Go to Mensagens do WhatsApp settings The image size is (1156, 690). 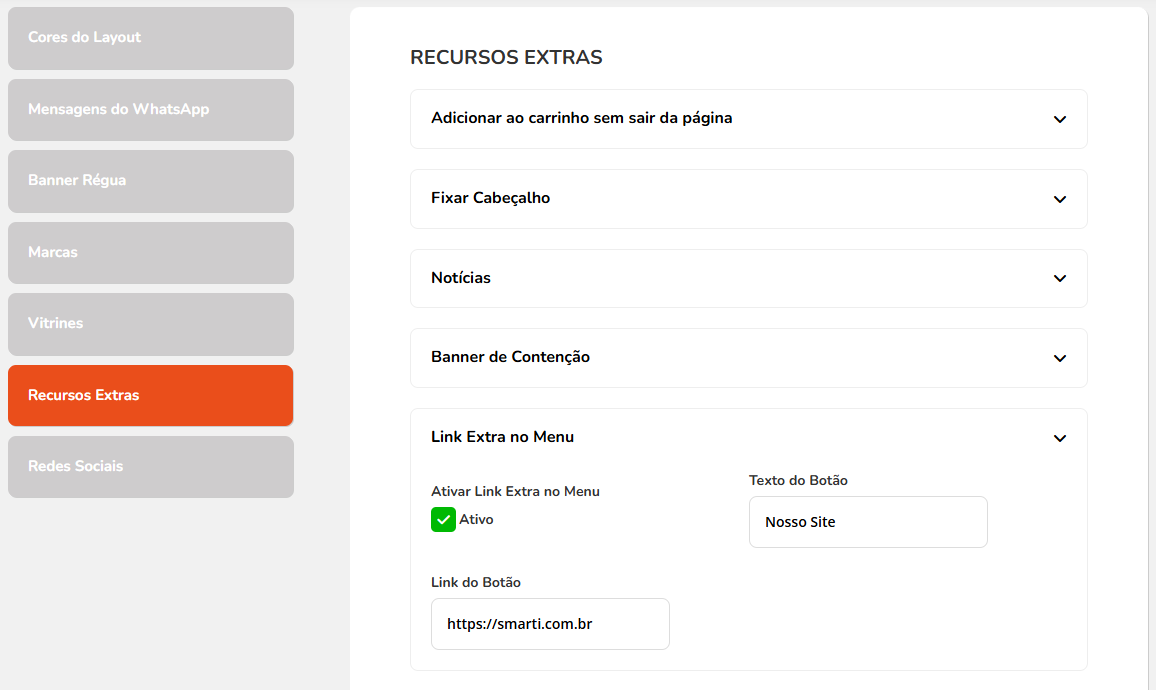[x=150, y=110]
